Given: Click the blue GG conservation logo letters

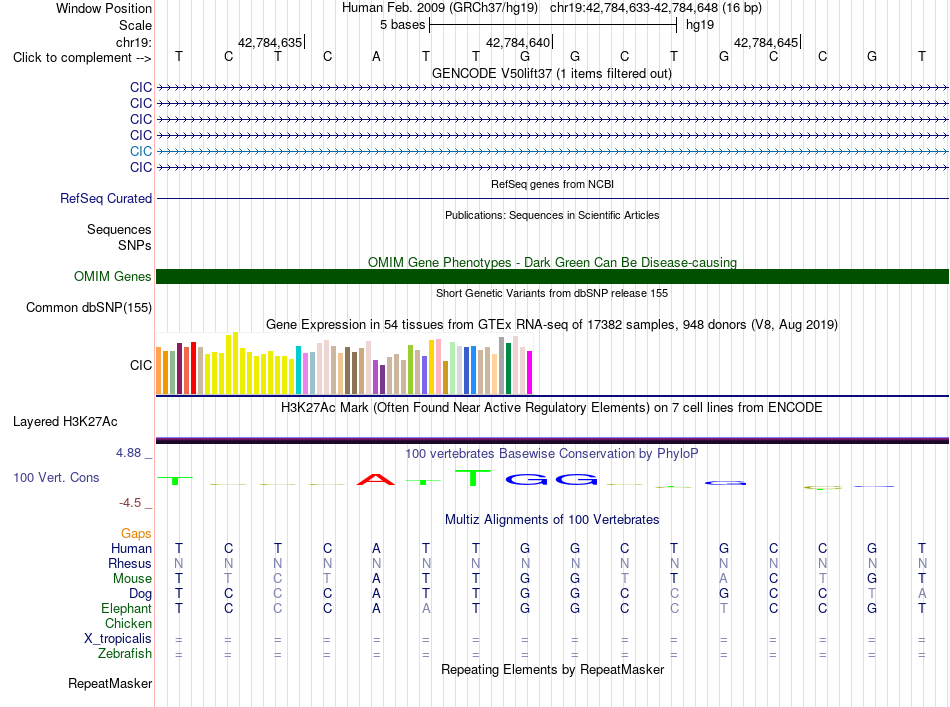Looking at the screenshot, I should tap(551, 480).
